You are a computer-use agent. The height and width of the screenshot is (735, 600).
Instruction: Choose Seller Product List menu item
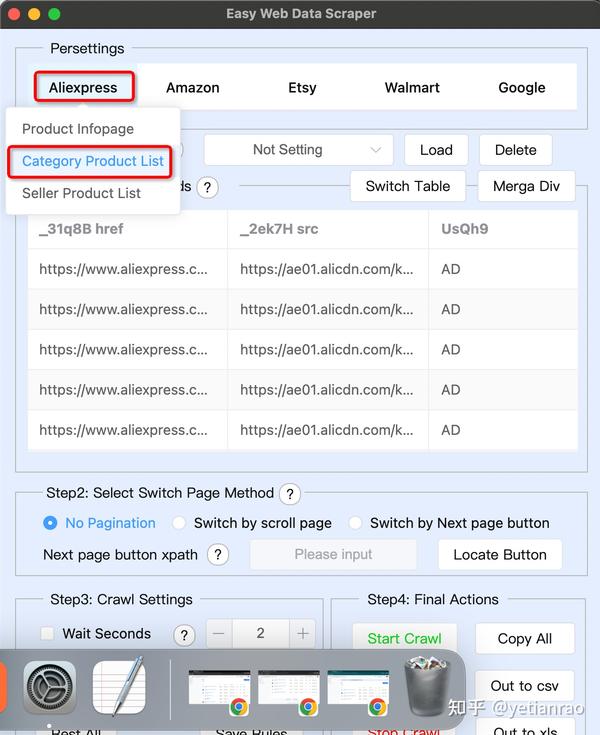point(93,193)
